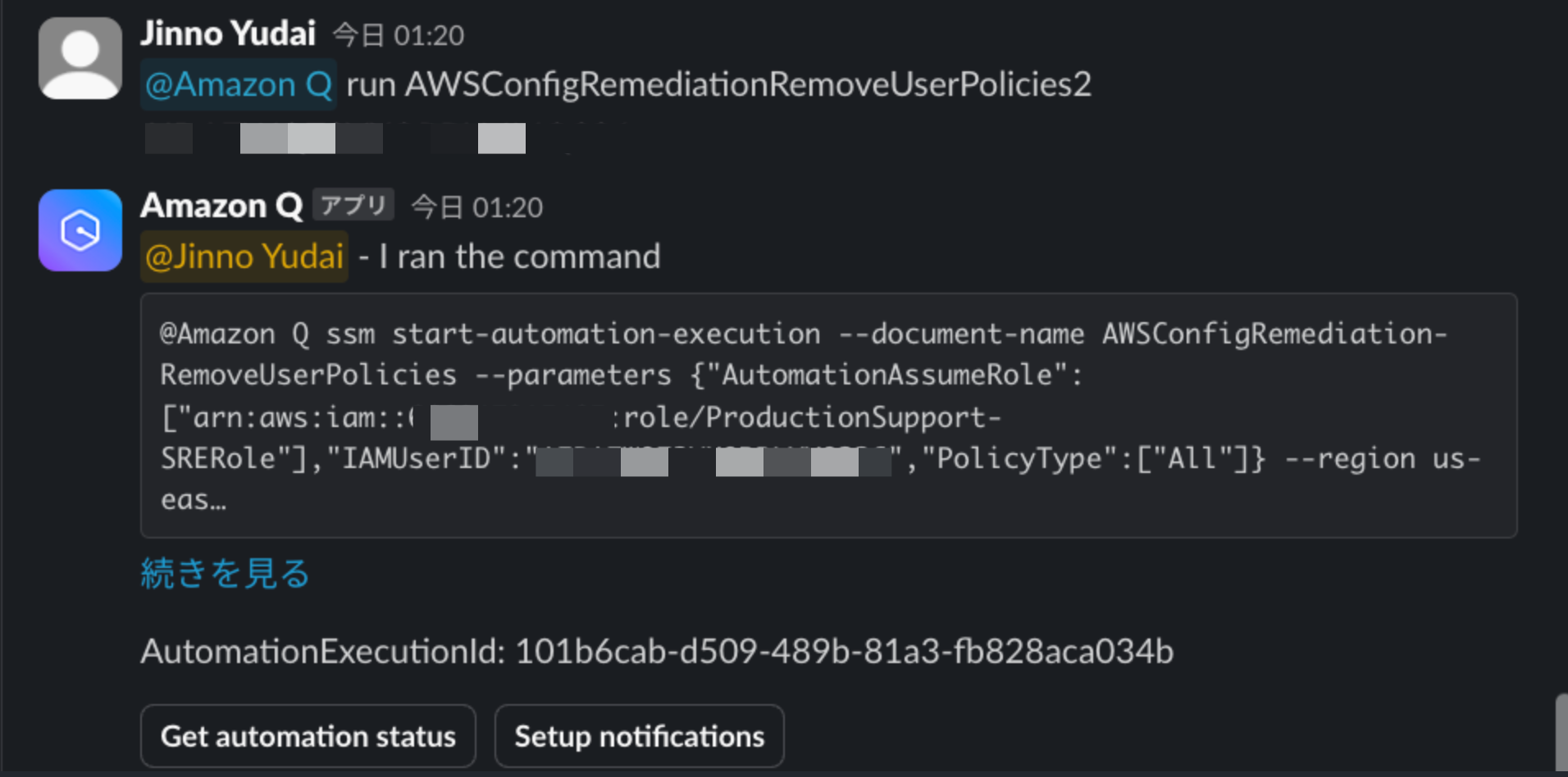Click the Get automation status button
The width and height of the screenshot is (1568, 777).
click(x=308, y=736)
